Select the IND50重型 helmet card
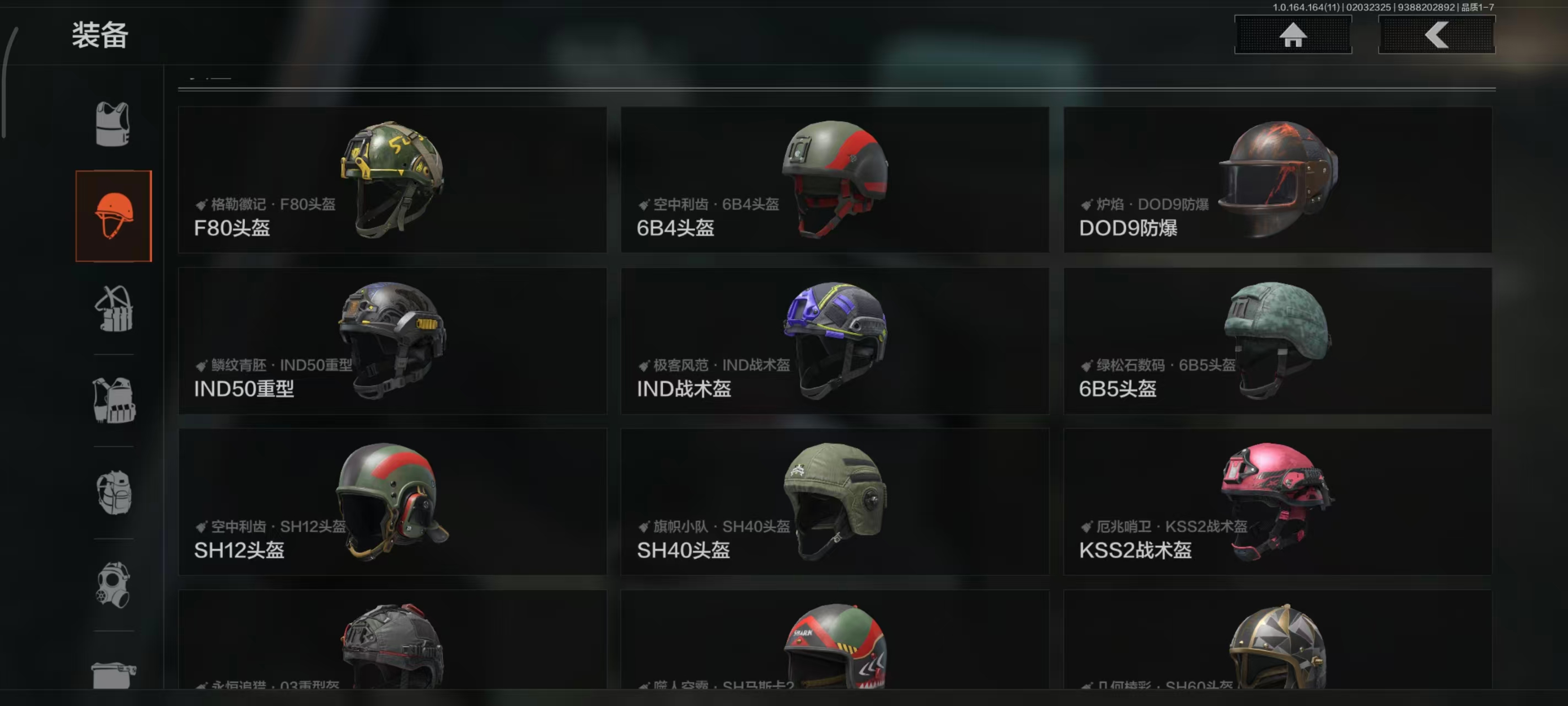This screenshot has width=1568, height=706. point(393,341)
